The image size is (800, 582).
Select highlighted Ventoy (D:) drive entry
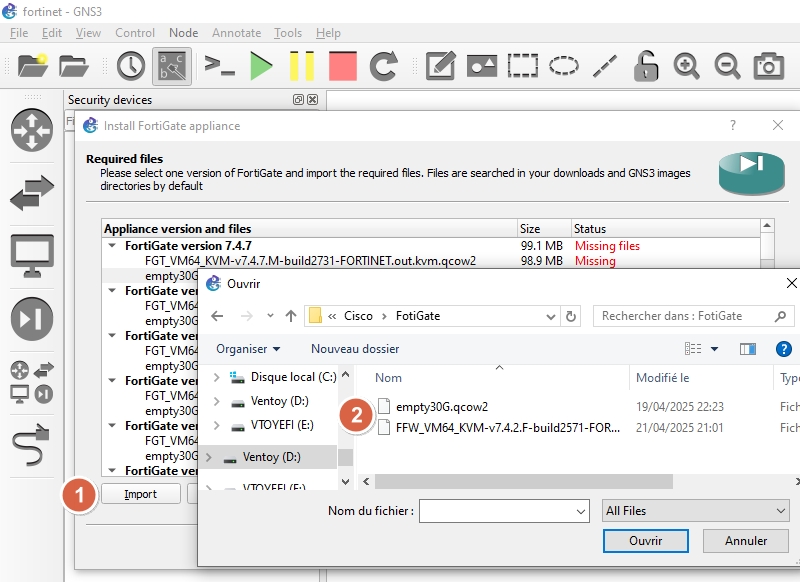[270, 457]
